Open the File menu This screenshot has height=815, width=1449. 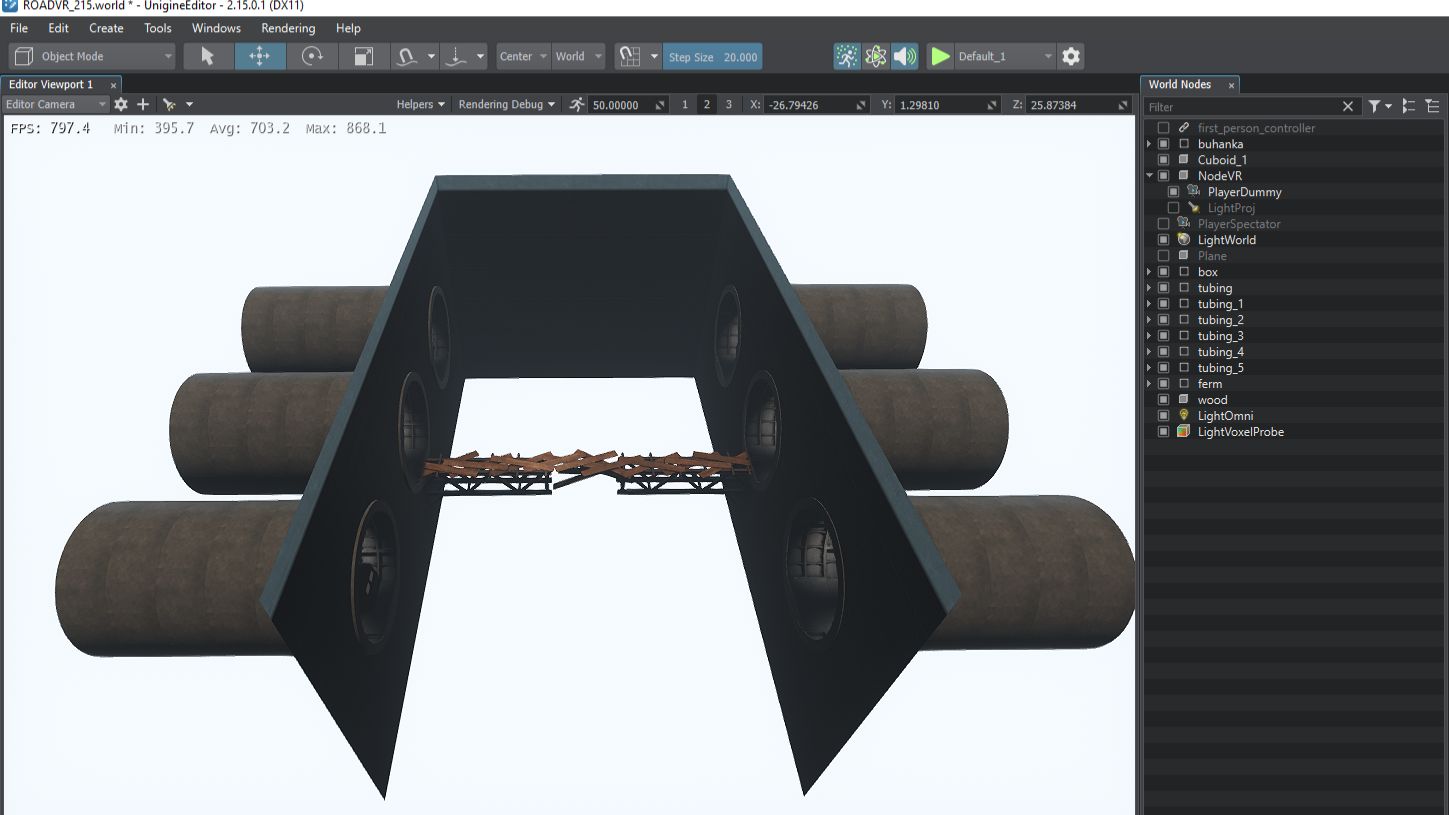[19, 28]
